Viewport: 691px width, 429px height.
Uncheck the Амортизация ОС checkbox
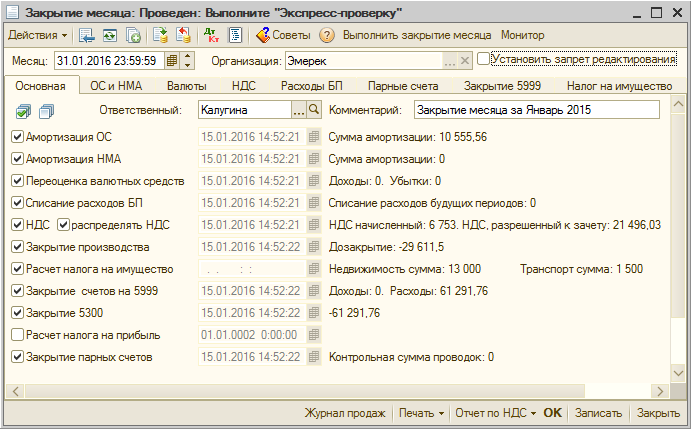click(17, 137)
